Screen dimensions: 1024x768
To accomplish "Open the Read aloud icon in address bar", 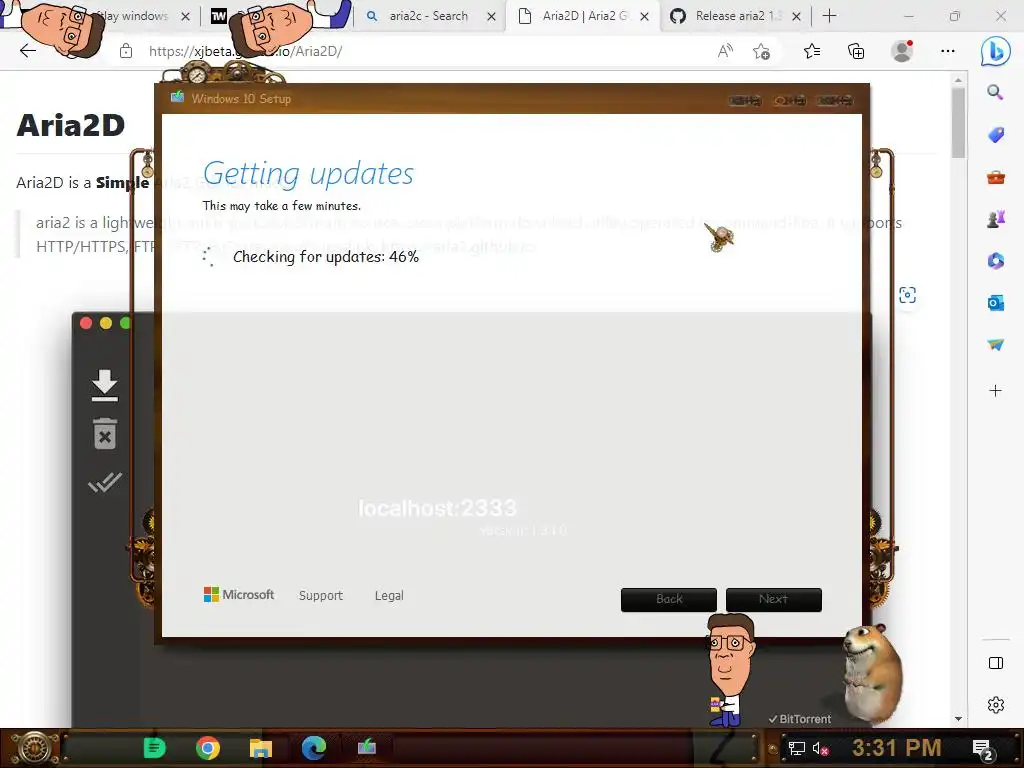I will point(725,51).
